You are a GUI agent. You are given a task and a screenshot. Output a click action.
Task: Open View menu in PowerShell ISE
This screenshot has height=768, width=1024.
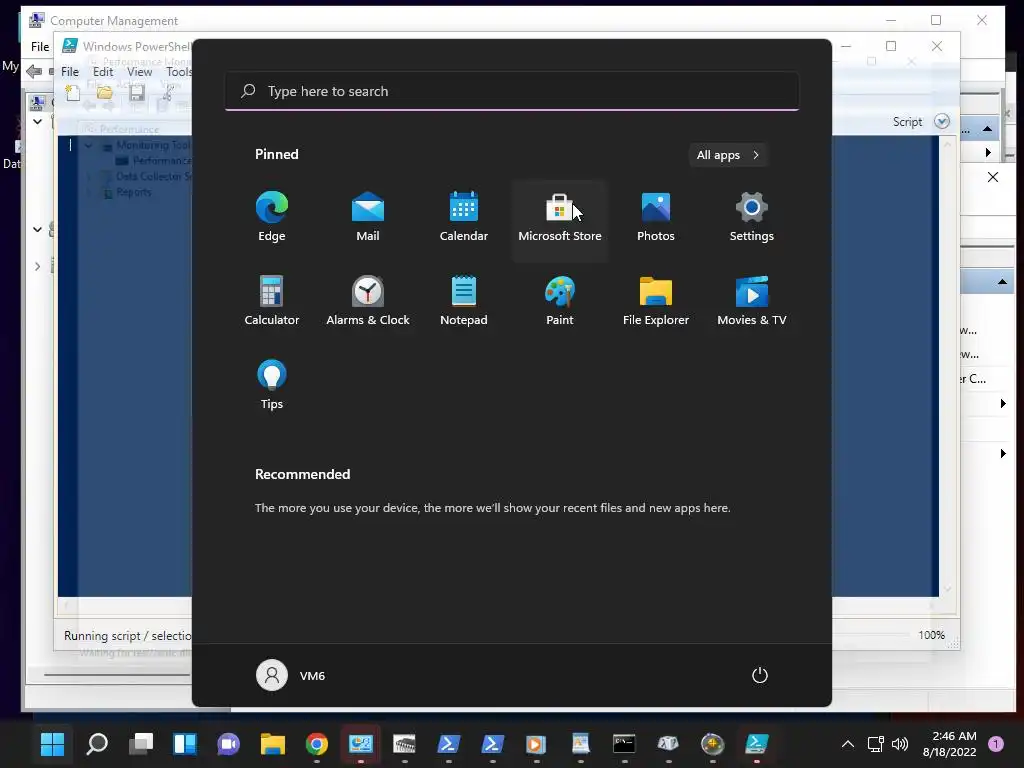(x=139, y=72)
